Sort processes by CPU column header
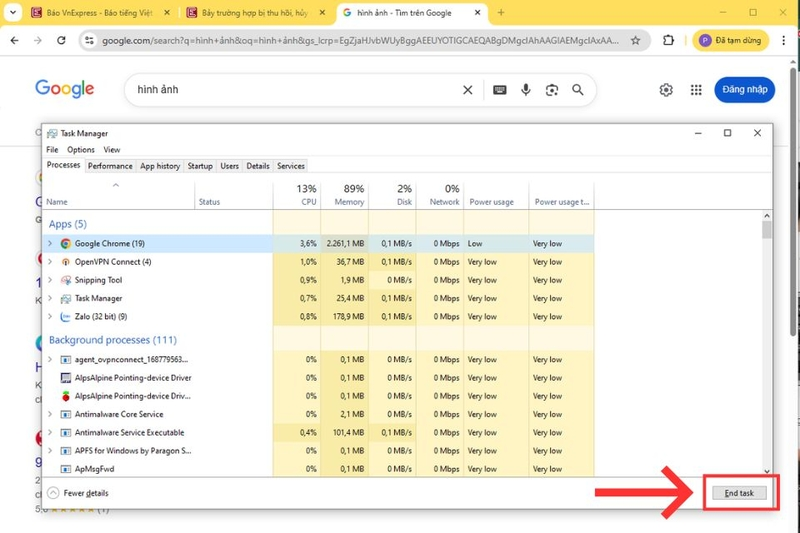This screenshot has width=800, height=533. 297,195
